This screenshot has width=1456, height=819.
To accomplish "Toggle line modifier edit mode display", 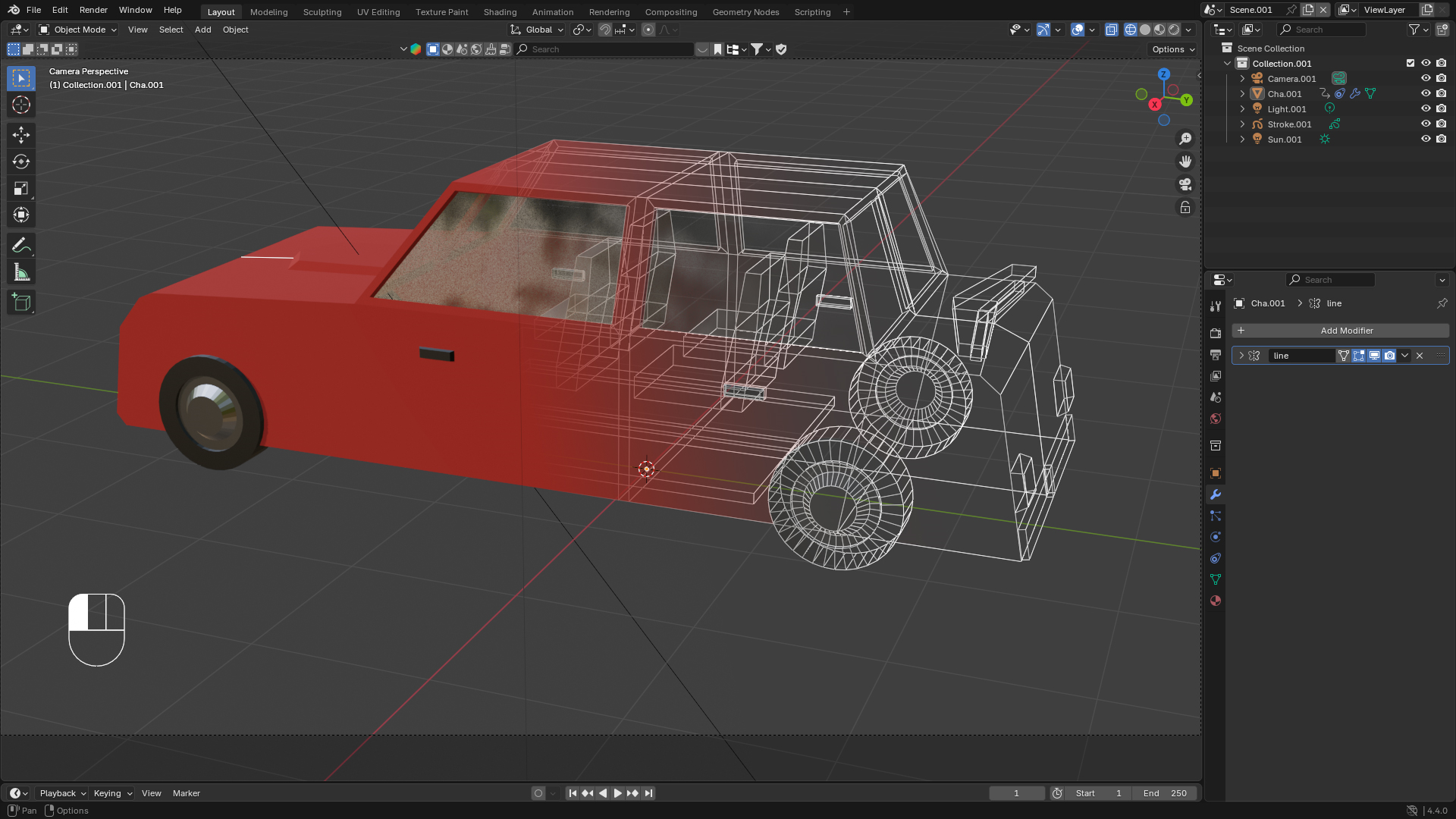I will [1359, 356].
